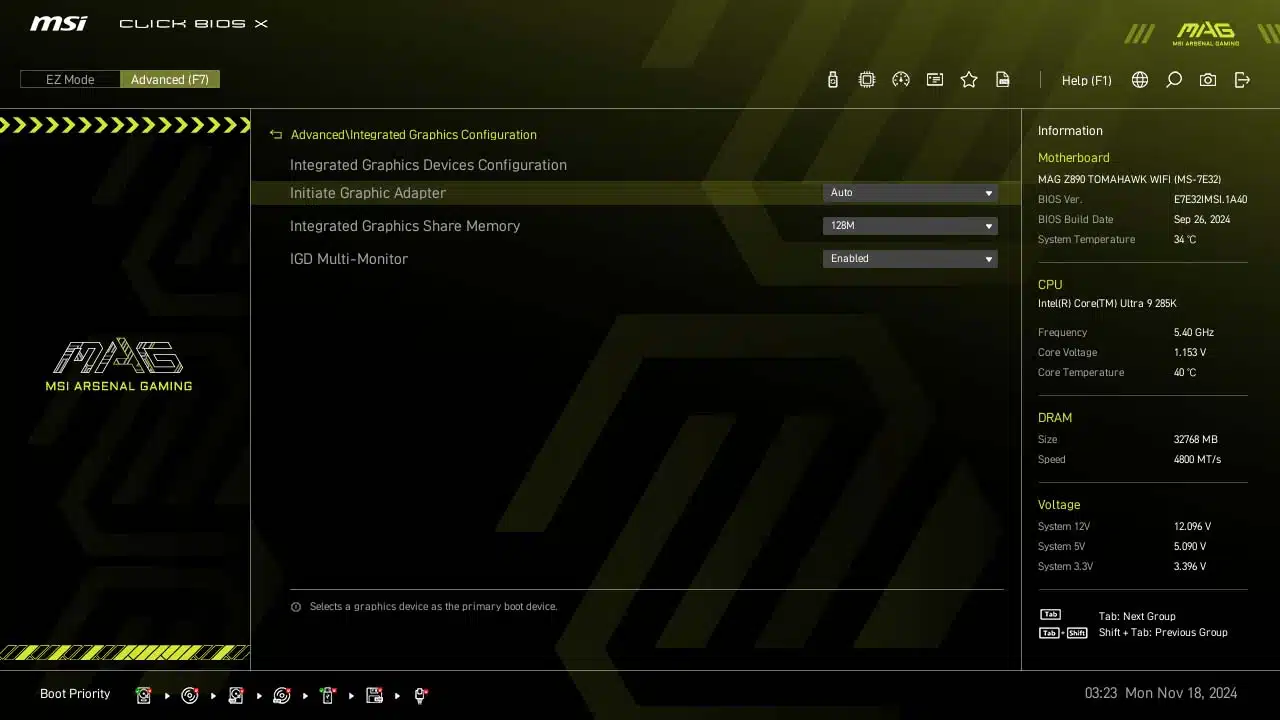The image size is (1280, 720).
Task: Click the saved profile file icon
Action: 1003,80
